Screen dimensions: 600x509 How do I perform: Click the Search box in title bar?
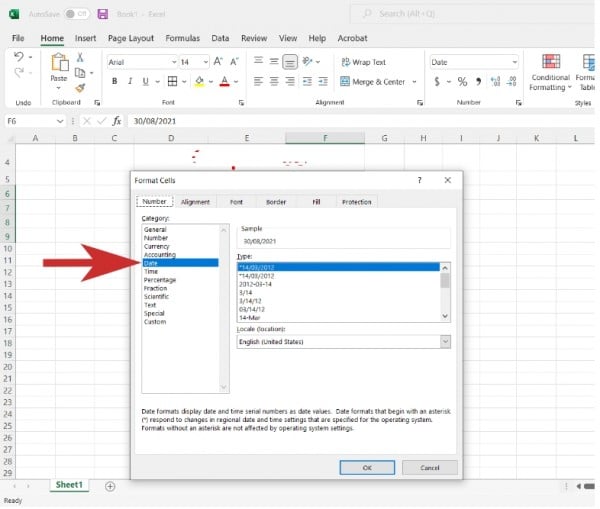(473, 14)
